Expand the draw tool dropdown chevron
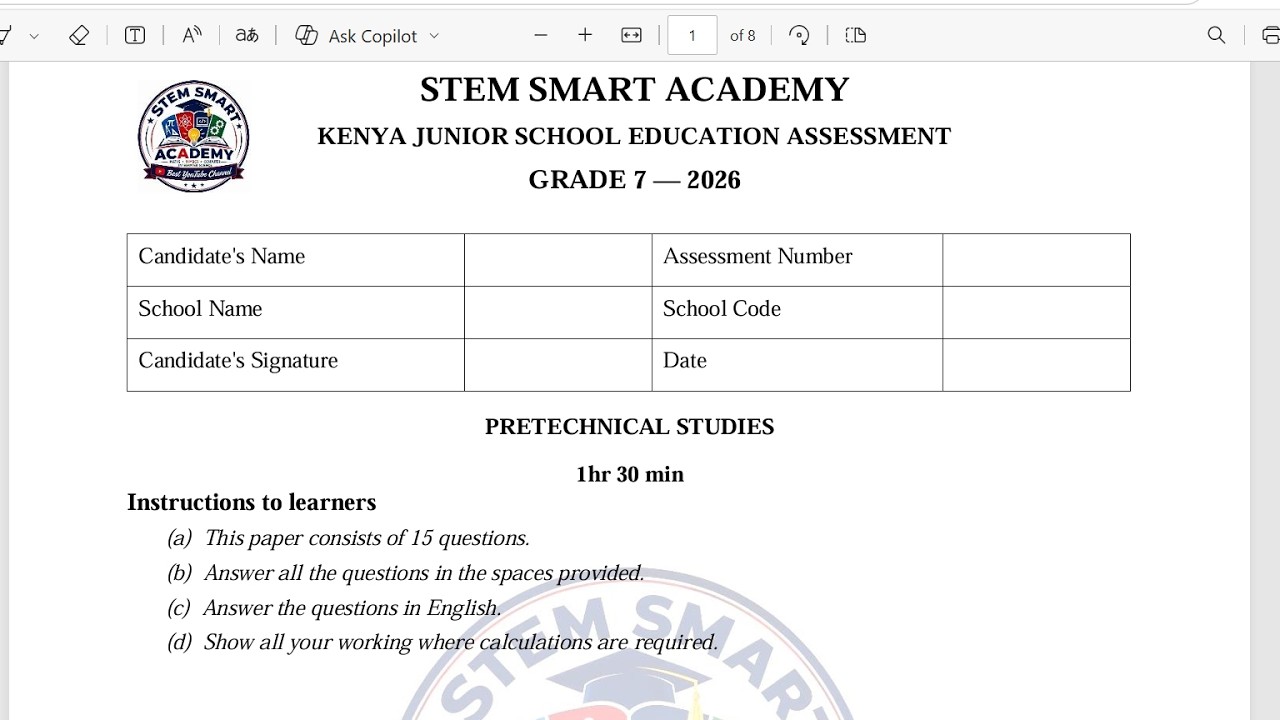 [34, 36]
